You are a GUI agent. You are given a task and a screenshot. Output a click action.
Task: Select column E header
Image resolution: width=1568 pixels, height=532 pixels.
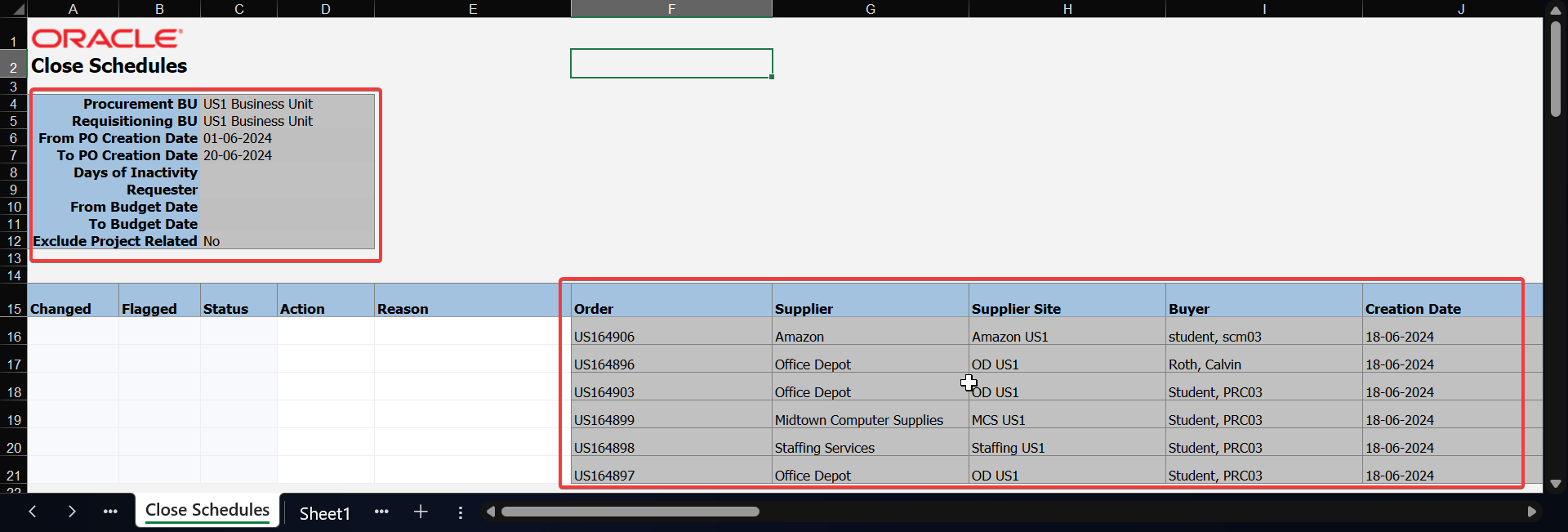(472, 9)
